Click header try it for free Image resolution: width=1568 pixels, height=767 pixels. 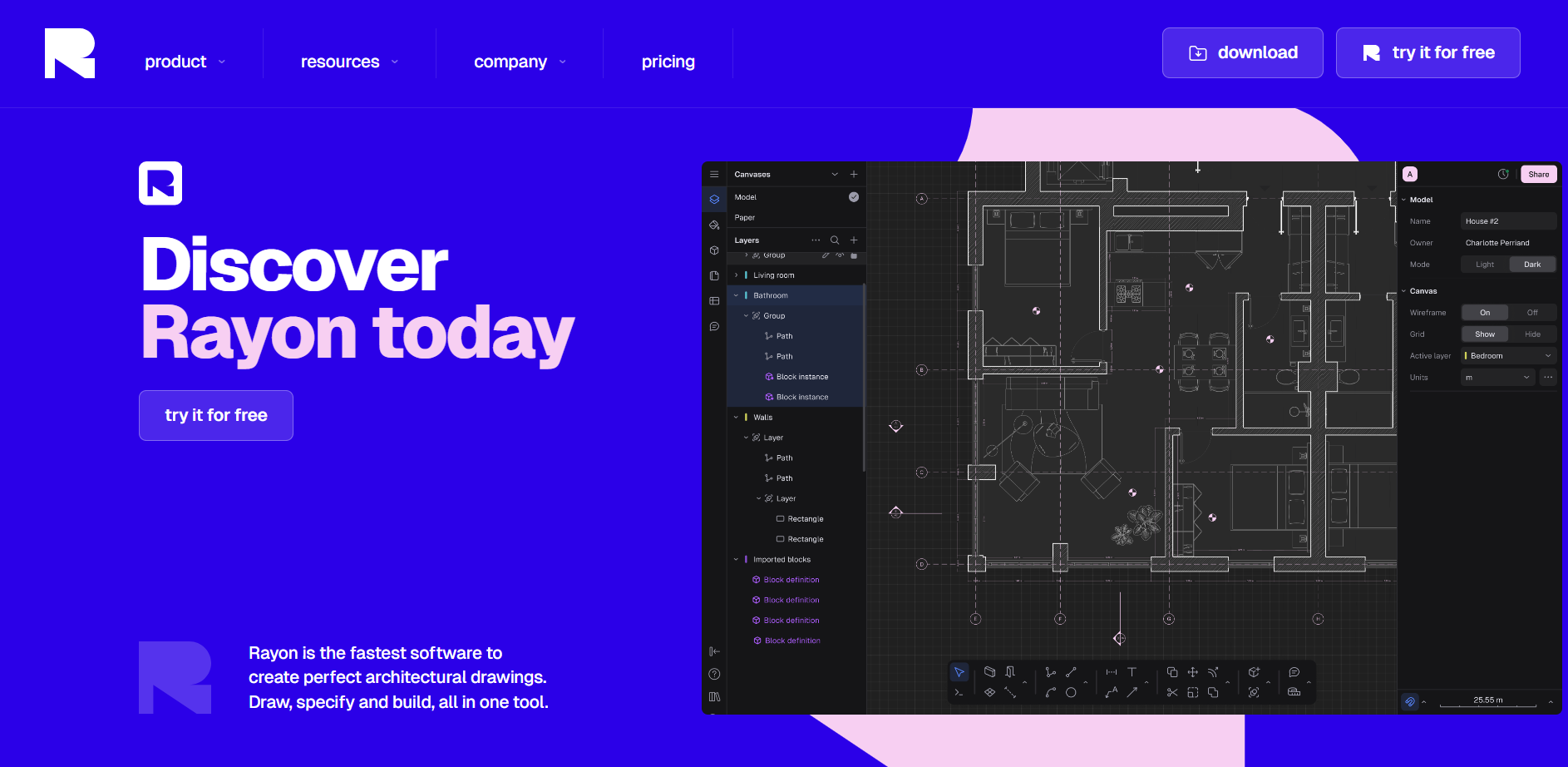click(1428, 53)
